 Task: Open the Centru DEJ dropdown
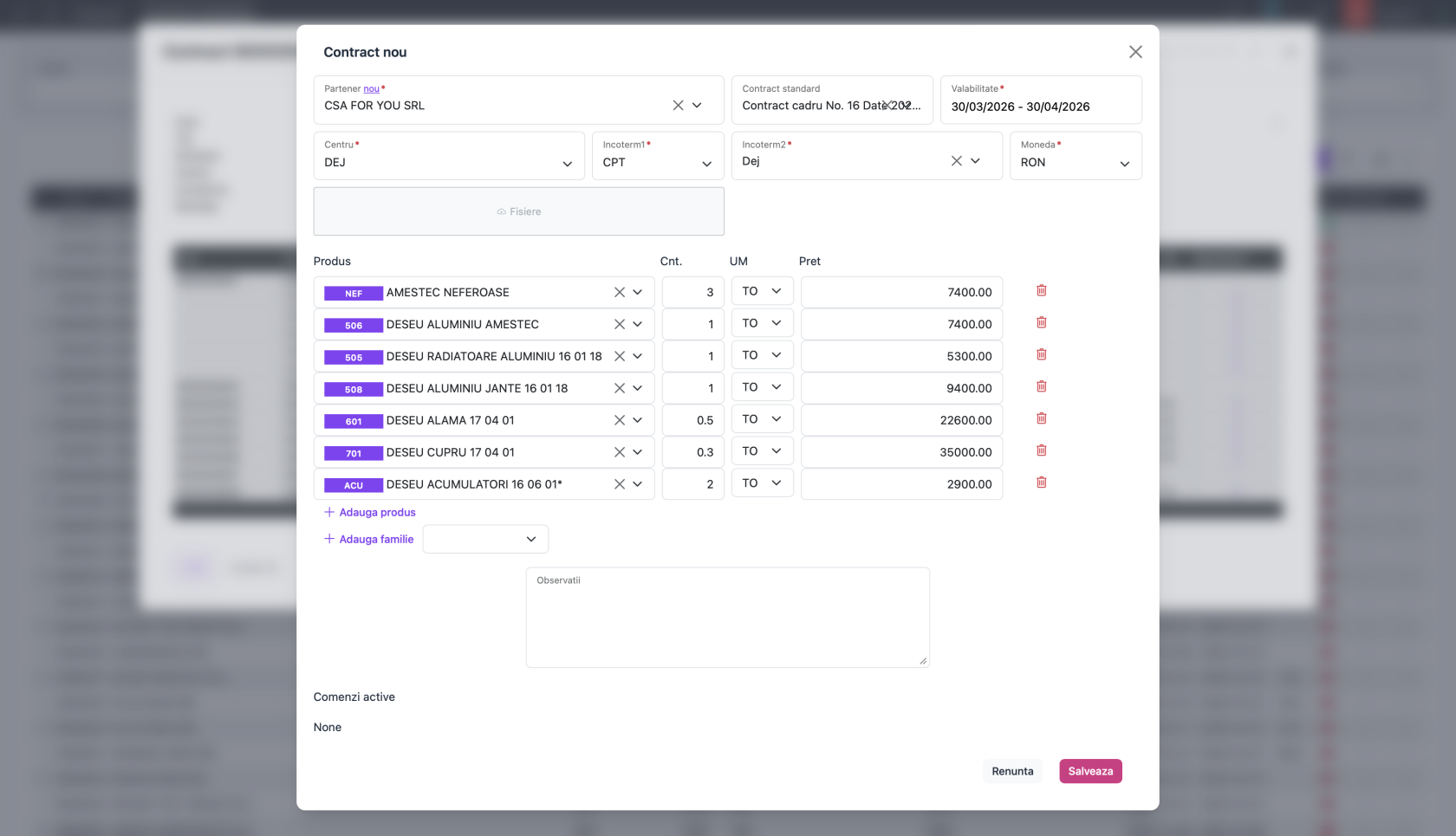pos(449,156)
